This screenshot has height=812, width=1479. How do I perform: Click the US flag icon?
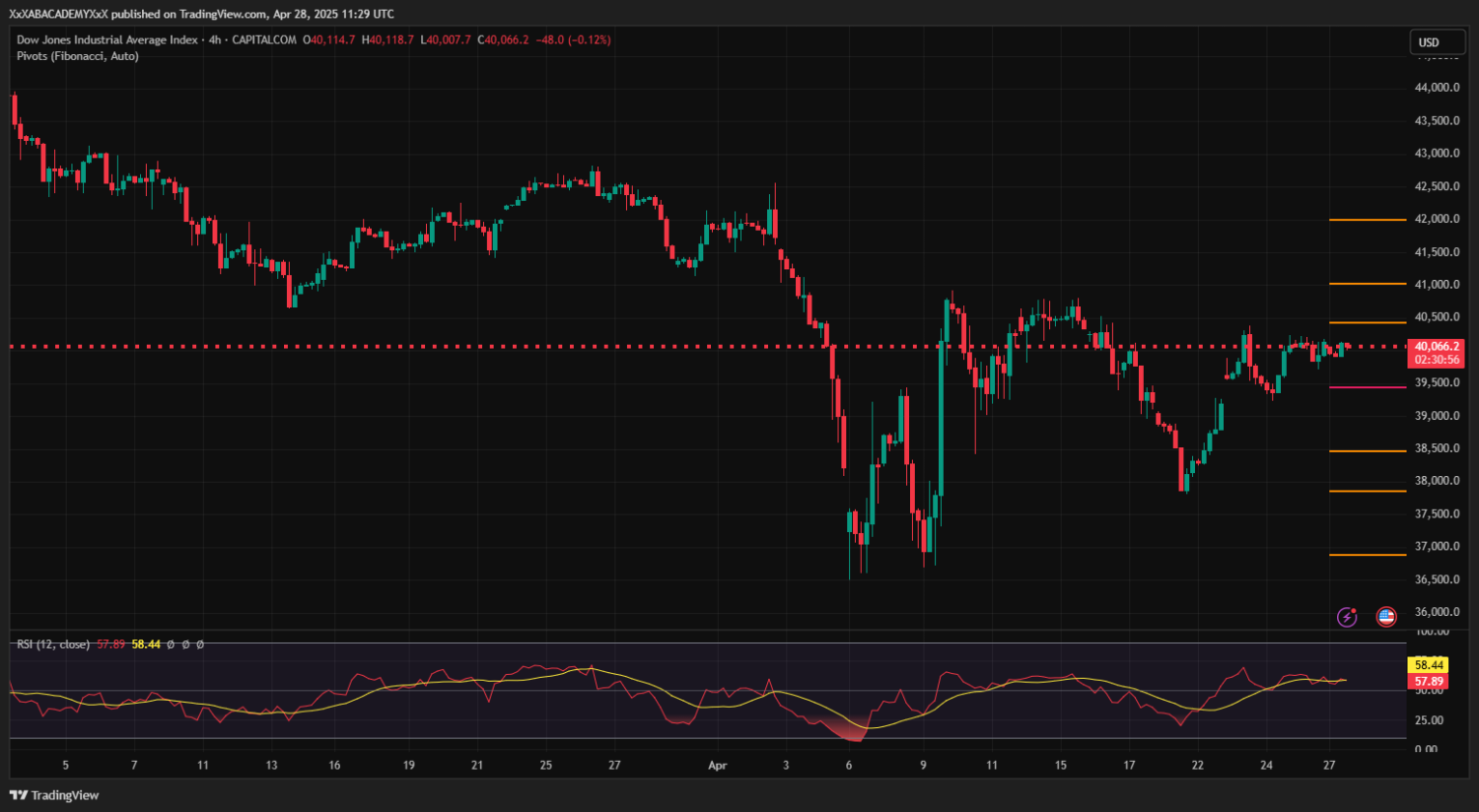(x=1386, y=617)
